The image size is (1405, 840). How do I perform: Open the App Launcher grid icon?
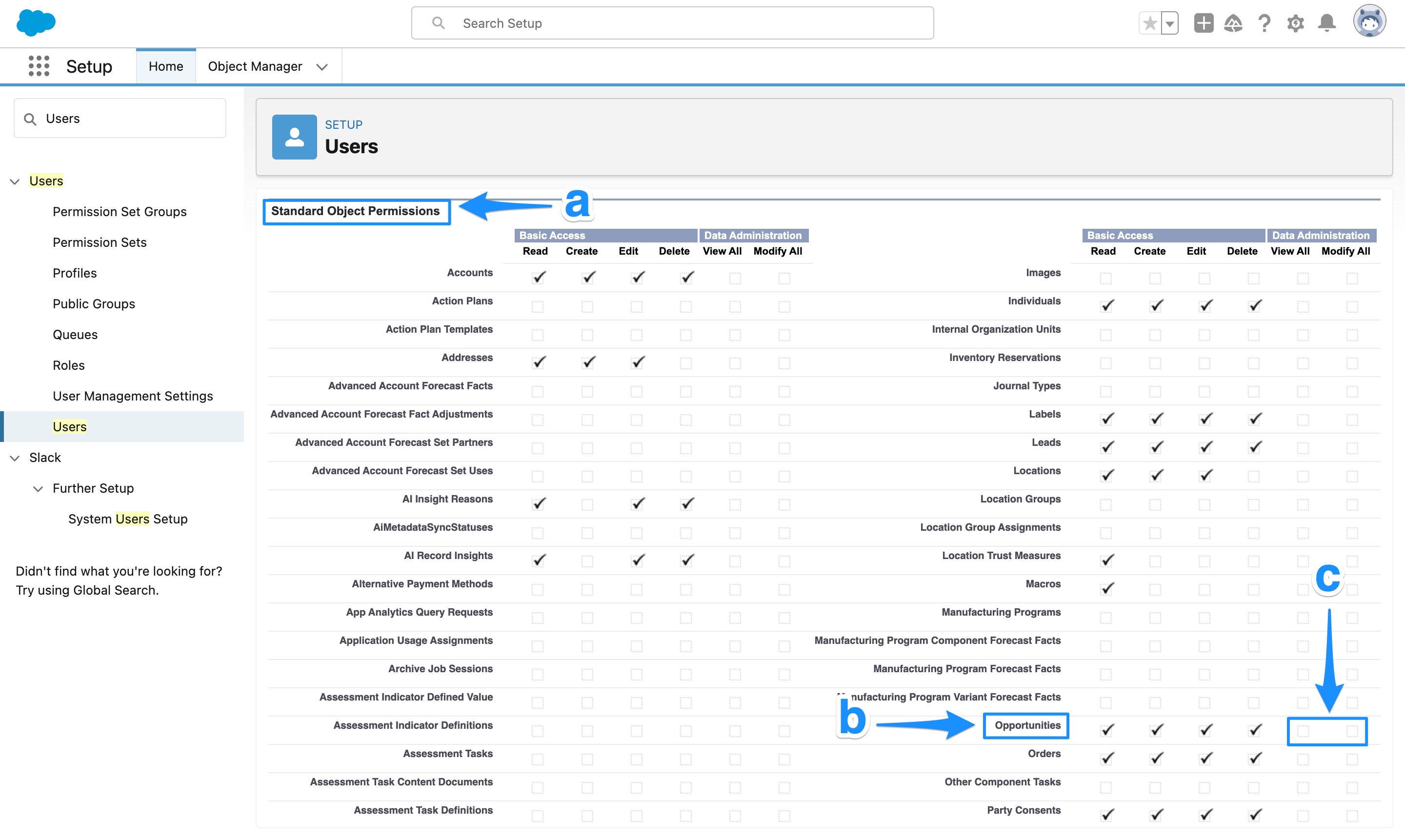coord(38,66)
